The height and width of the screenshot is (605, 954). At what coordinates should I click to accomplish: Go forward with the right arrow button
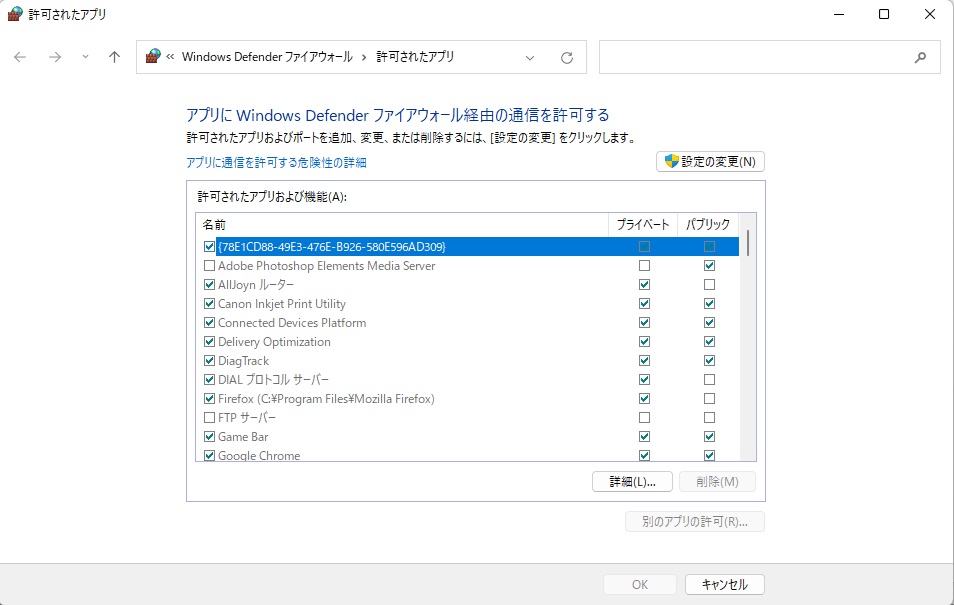click(55, 57)
